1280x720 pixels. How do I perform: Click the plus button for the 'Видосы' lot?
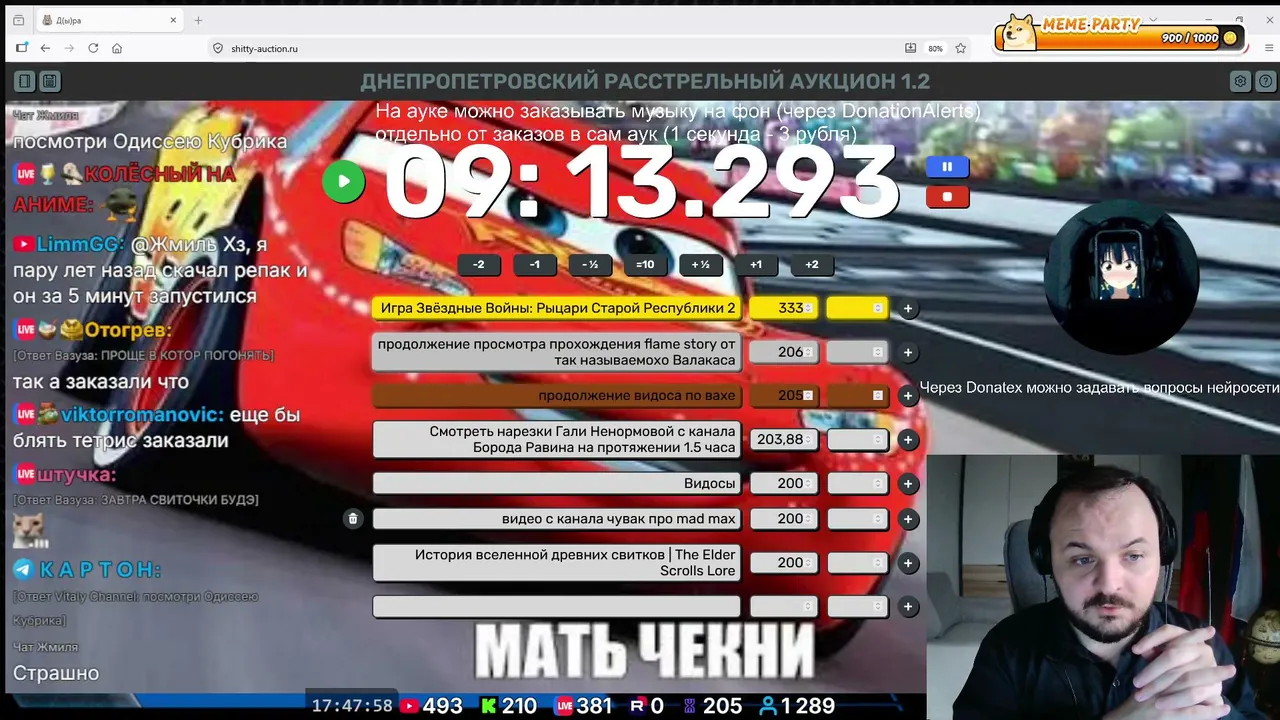click(x=908, y=484)
